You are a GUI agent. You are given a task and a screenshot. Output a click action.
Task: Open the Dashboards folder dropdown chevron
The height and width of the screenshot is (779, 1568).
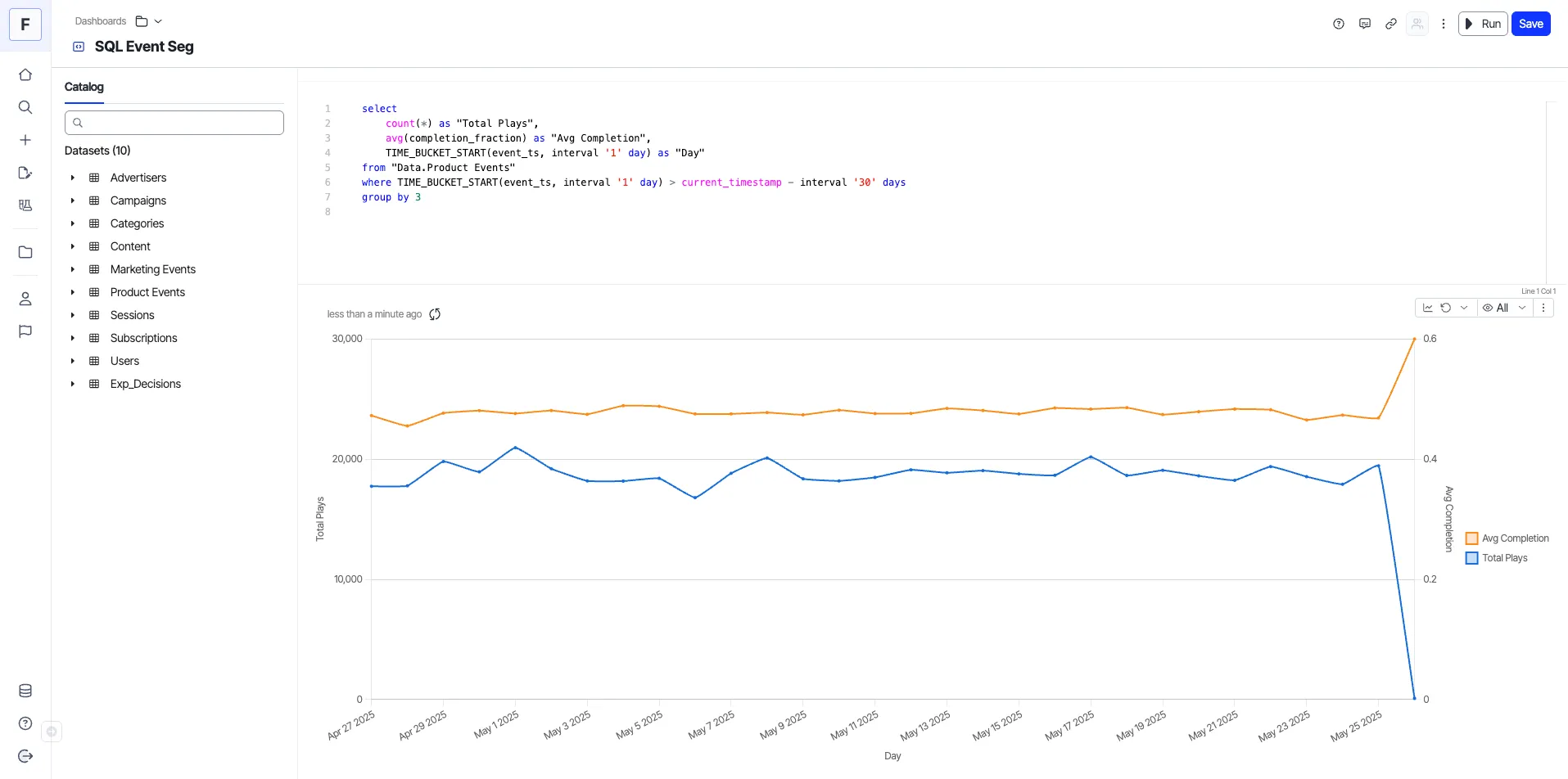click(158, 21)
